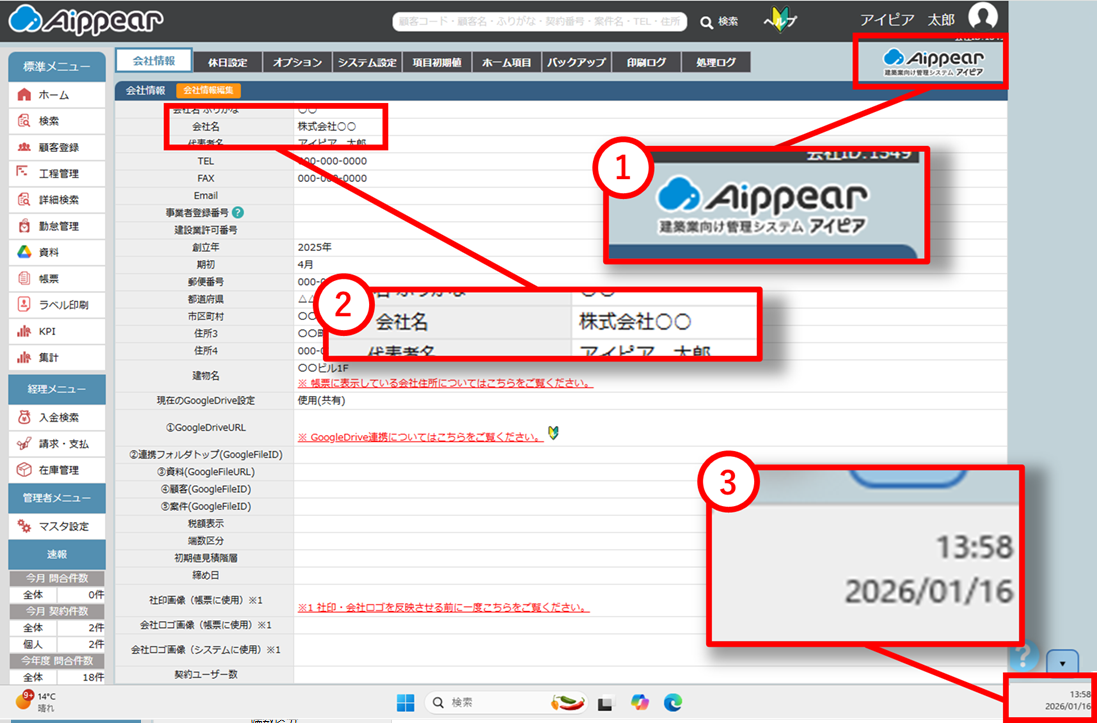Open マスタ設定 gear icon
This screenshot has height=723, width=1097.
[25, 526]
